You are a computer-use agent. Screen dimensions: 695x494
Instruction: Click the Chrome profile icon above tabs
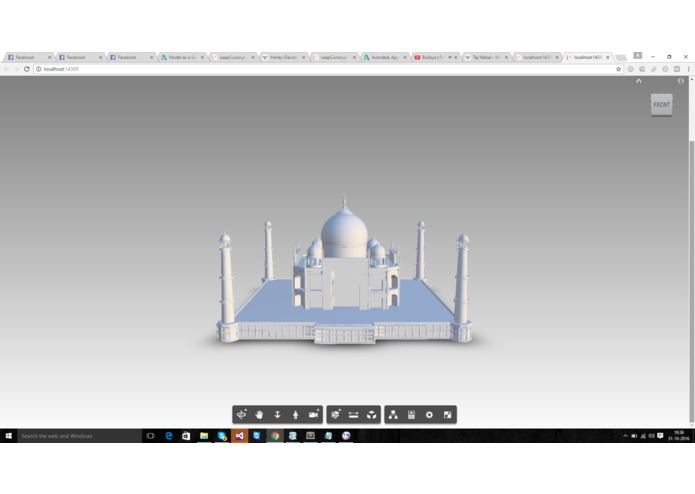(x=637, y=55)
